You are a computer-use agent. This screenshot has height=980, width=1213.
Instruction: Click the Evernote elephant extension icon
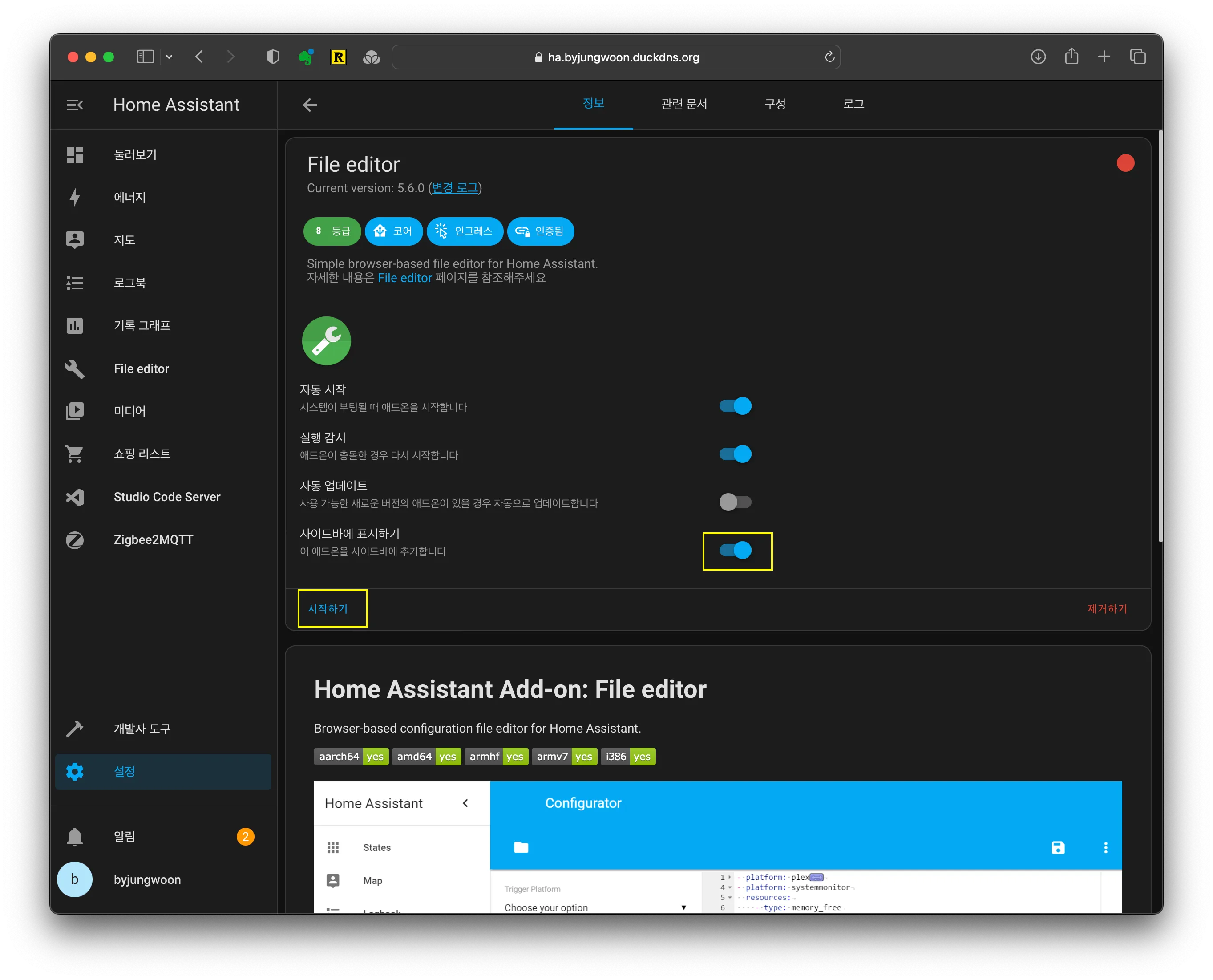(x=305, y=57)
